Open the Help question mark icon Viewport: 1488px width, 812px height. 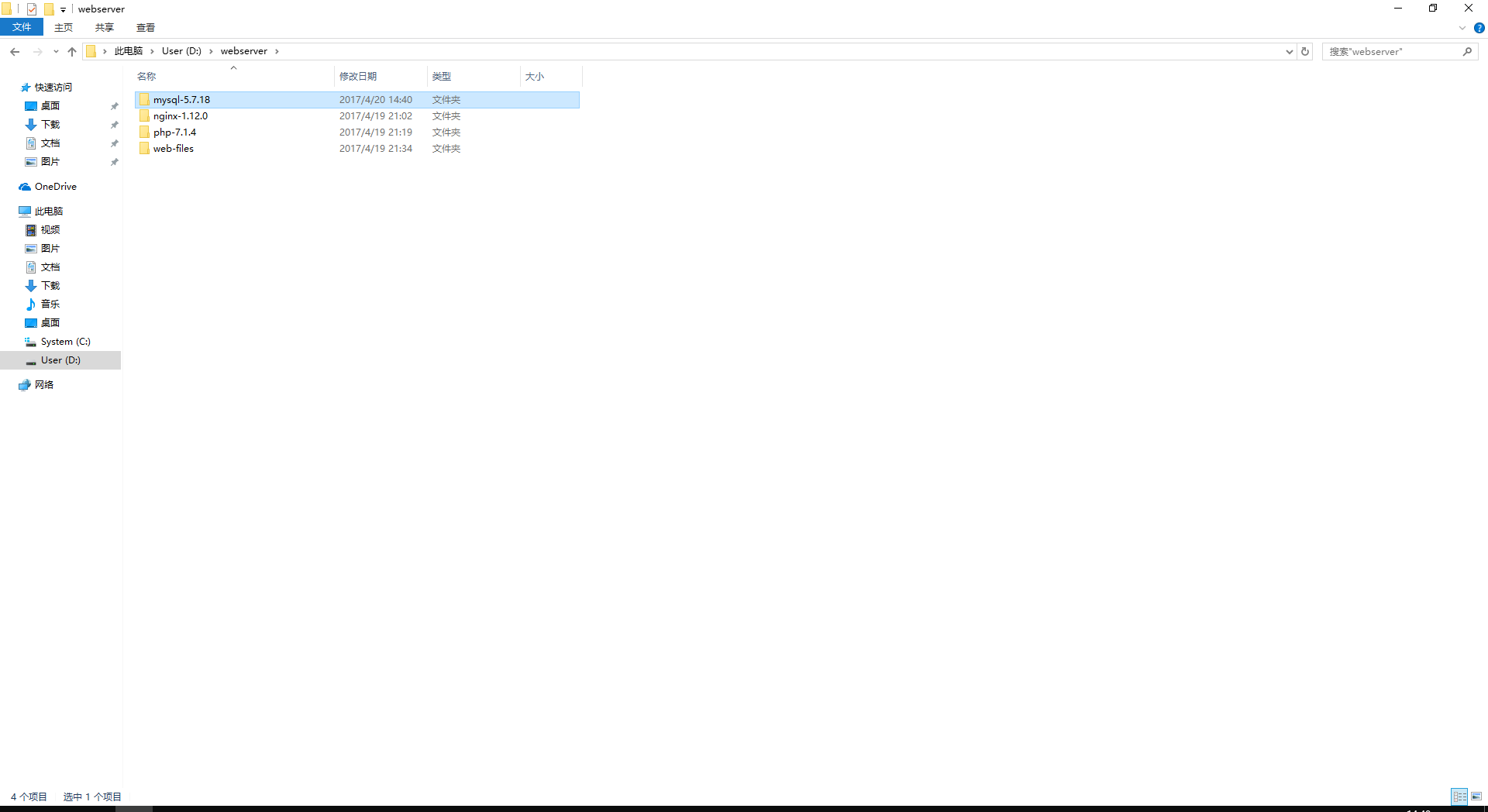pos(1479,28)
